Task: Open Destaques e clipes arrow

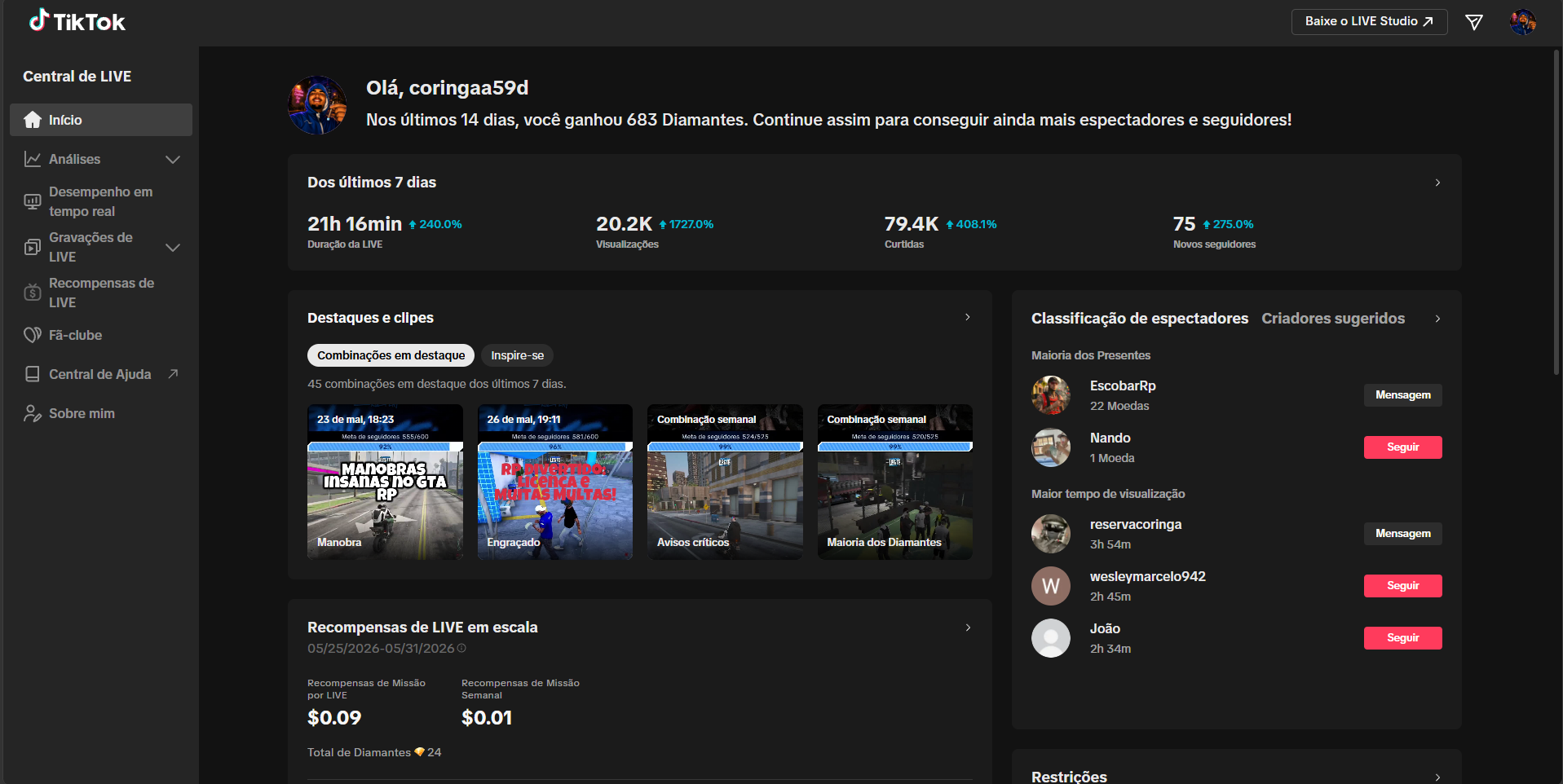Action: tap(968, 317)
